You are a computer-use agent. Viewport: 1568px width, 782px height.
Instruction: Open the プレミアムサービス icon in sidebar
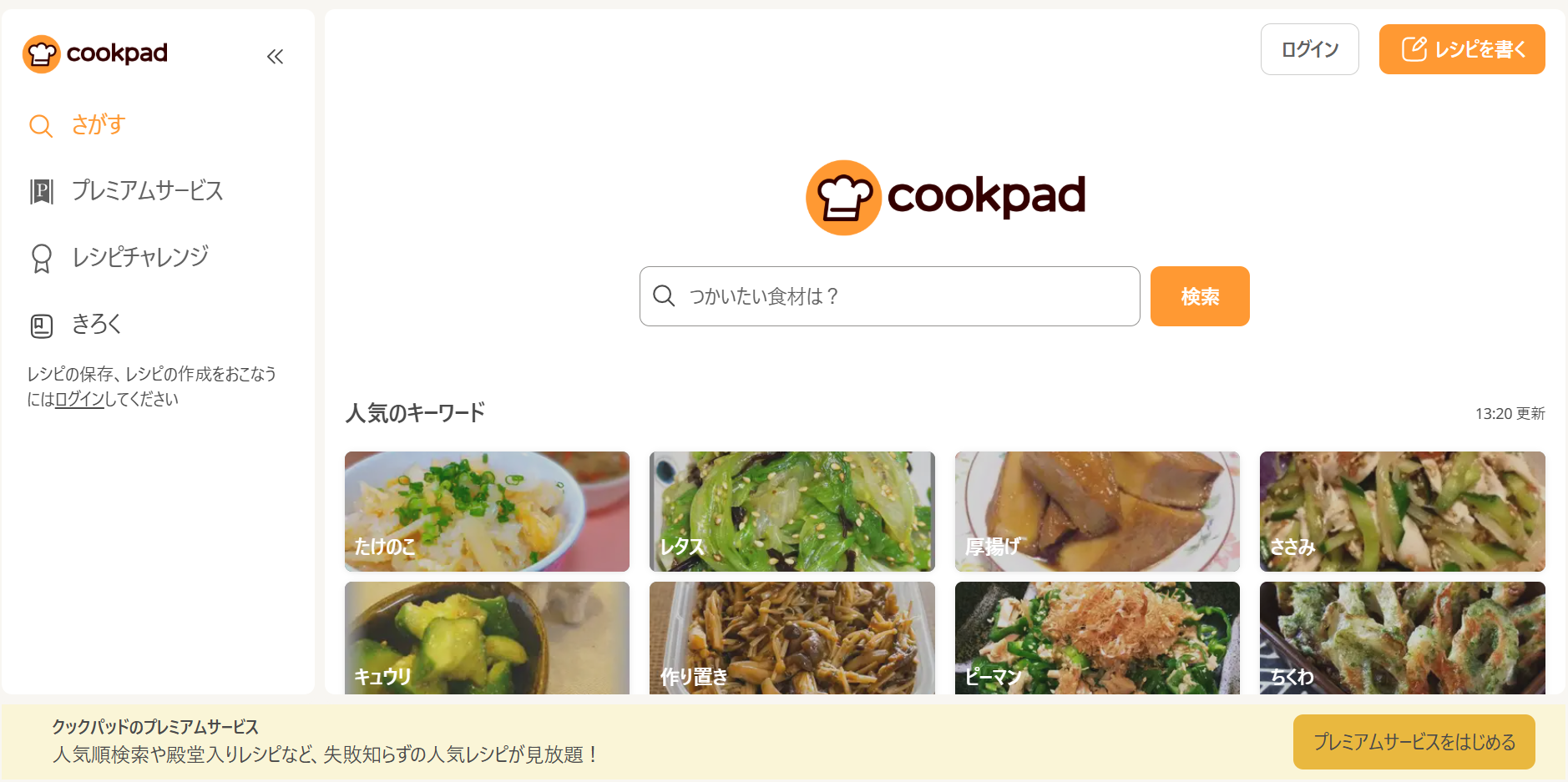(41, 191)
